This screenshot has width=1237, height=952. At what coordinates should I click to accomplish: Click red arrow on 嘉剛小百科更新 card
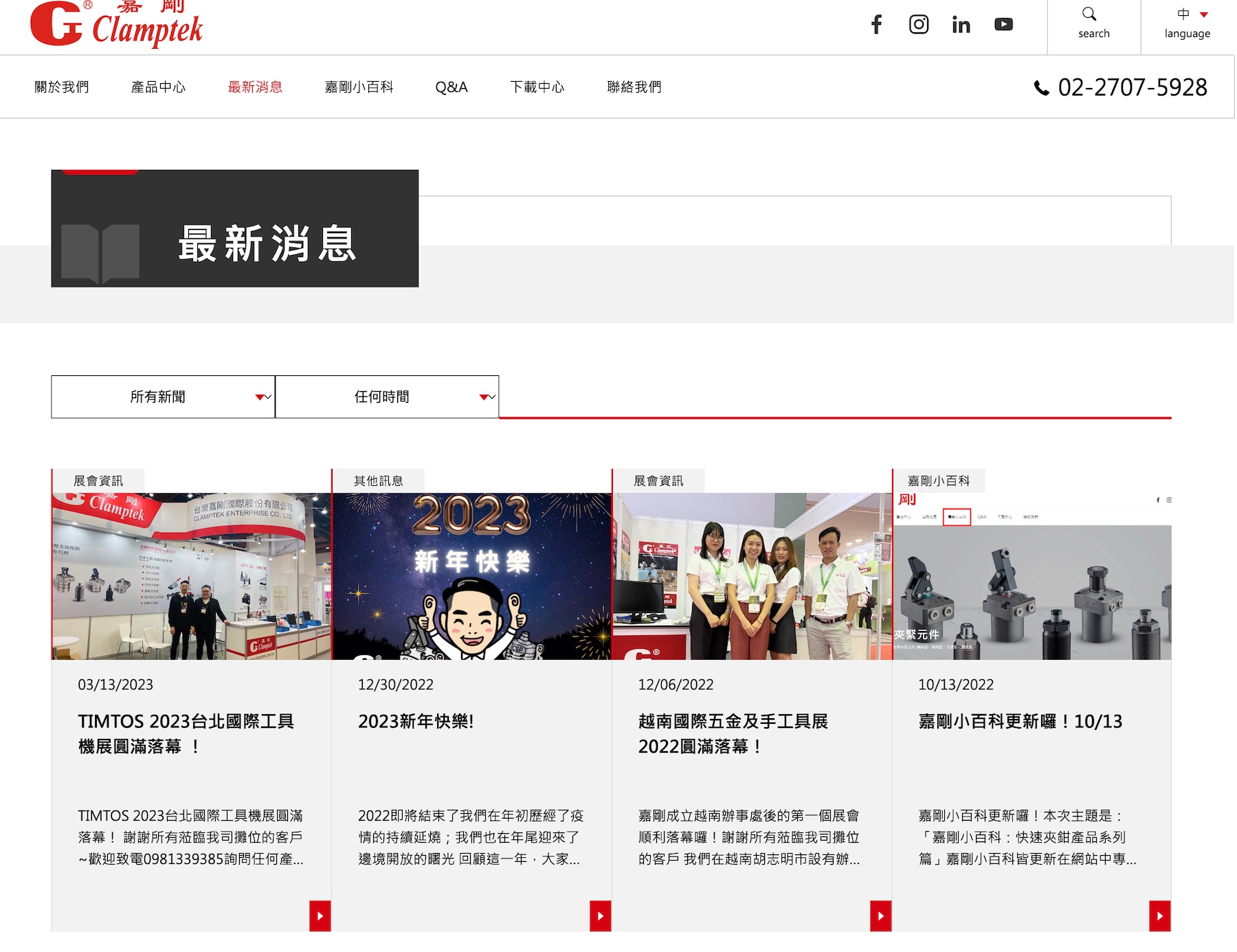click(1159, 916)
